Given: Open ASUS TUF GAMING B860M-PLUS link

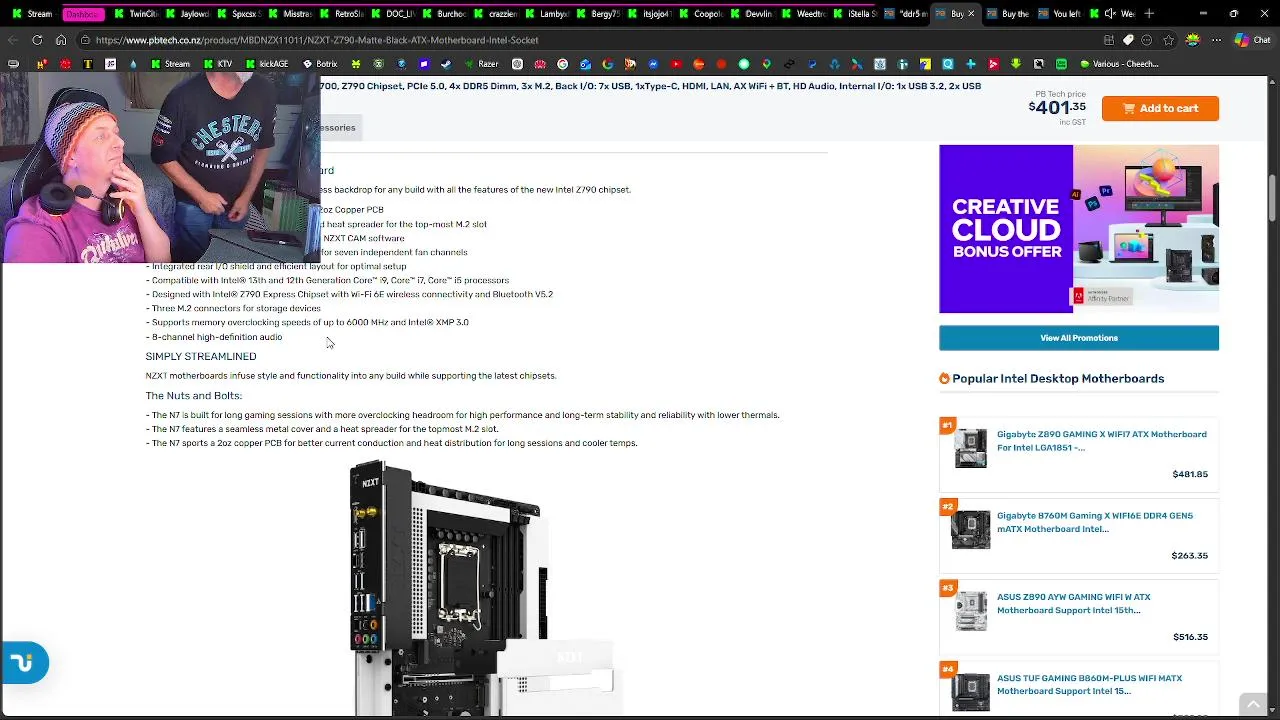Looking at the screenshot, I should [x=1089, y=684].
